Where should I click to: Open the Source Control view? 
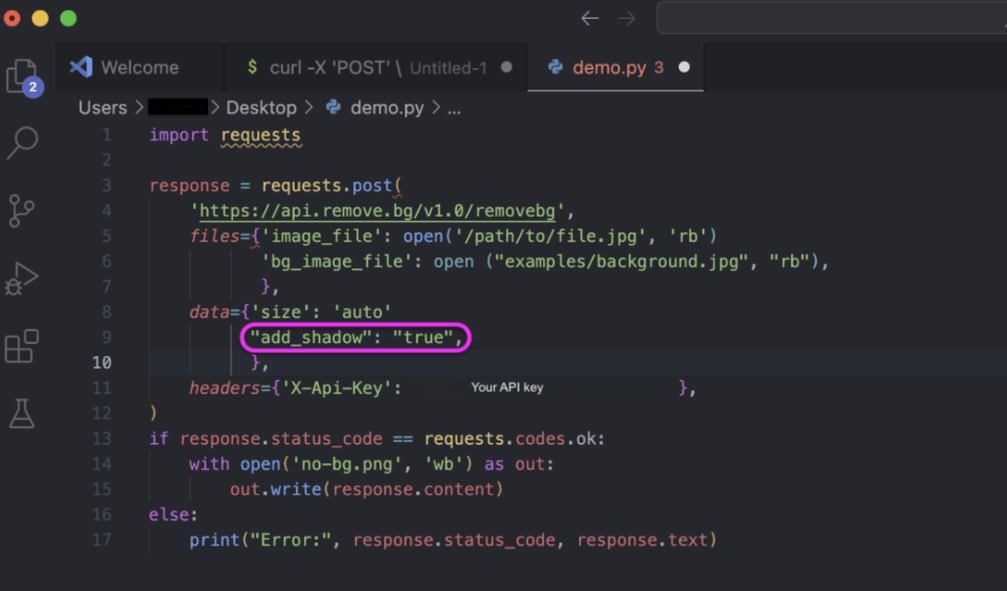(22, 211)
